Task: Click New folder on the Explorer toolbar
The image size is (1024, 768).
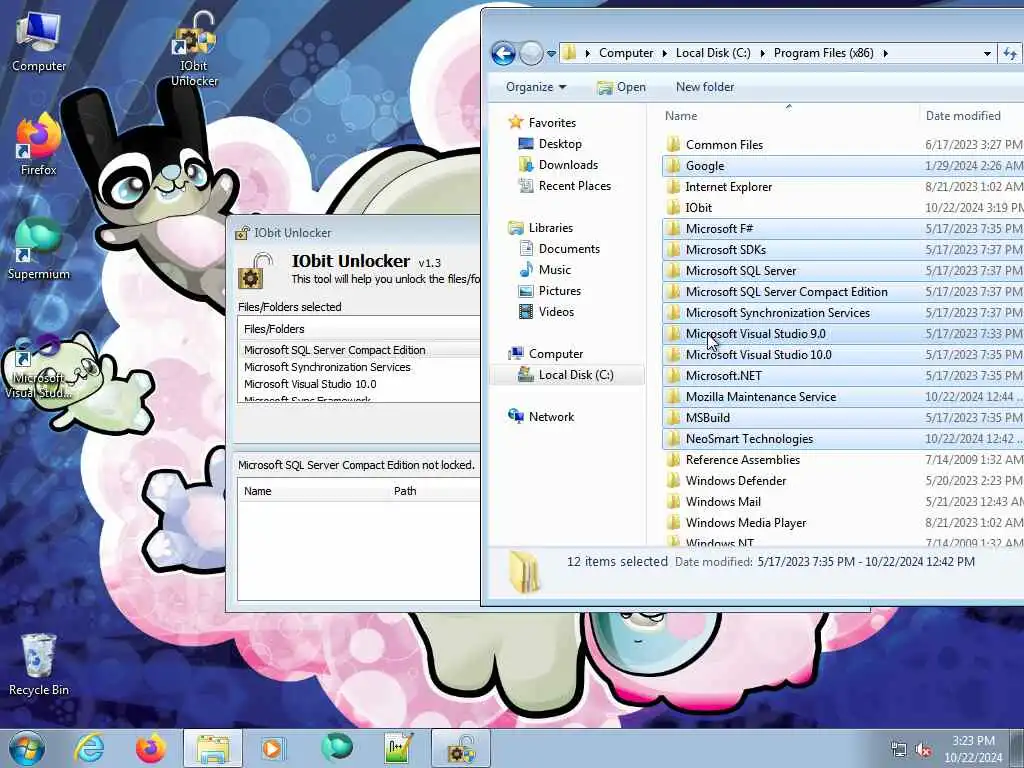Action: point(705,87)
